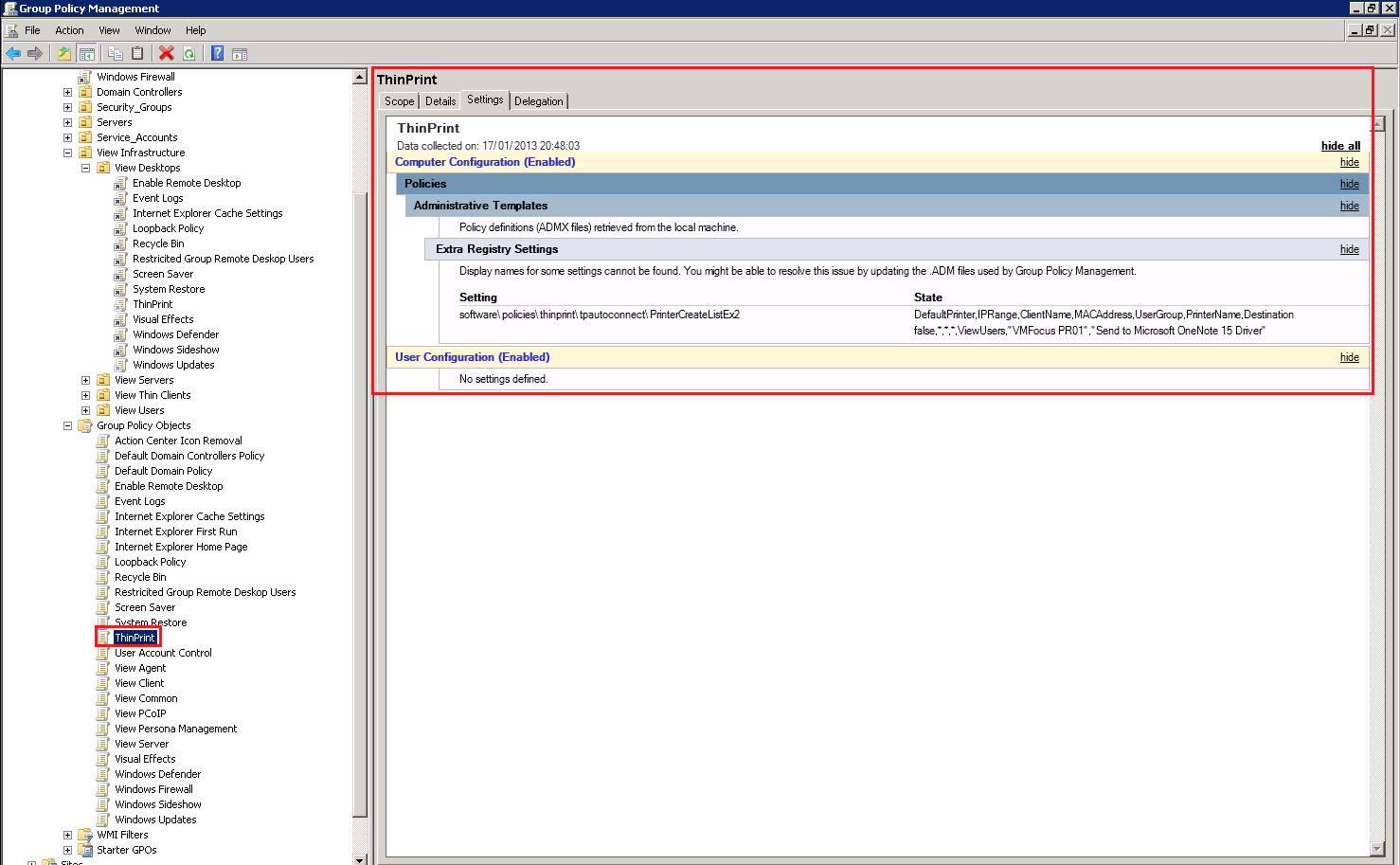
Task: Collapse the Group Policy Objects node
Action: pyautogui.click(x=67, y=425)
